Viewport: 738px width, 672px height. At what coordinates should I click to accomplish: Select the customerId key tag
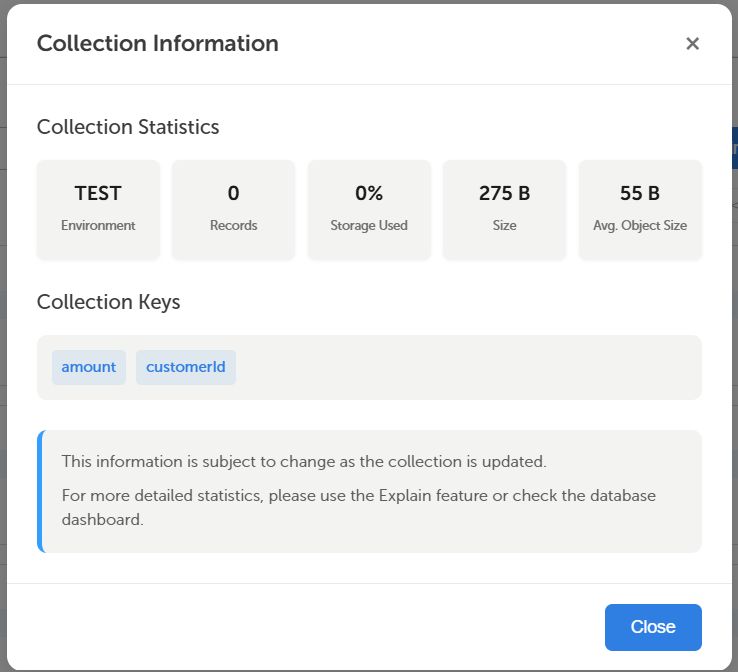coord(186,367)
